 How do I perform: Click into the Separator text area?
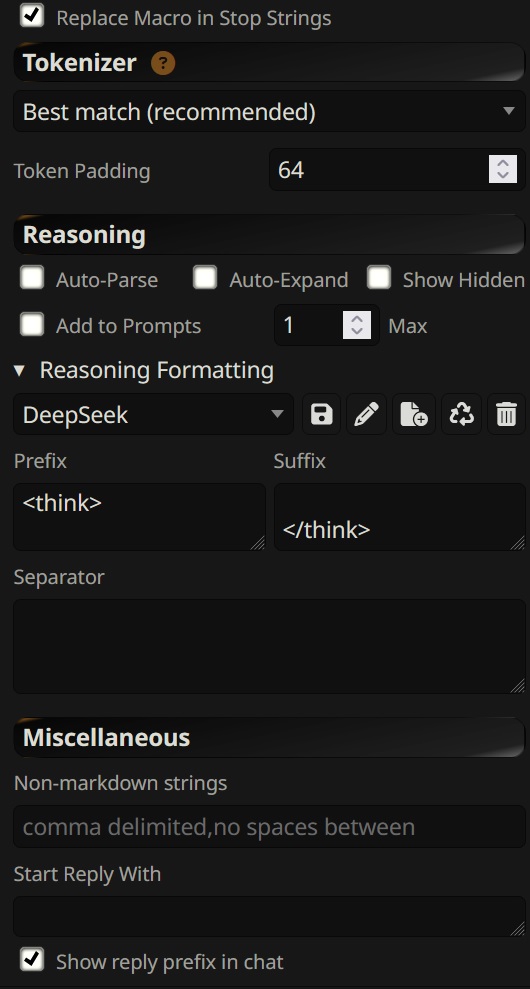click(269, 647)
